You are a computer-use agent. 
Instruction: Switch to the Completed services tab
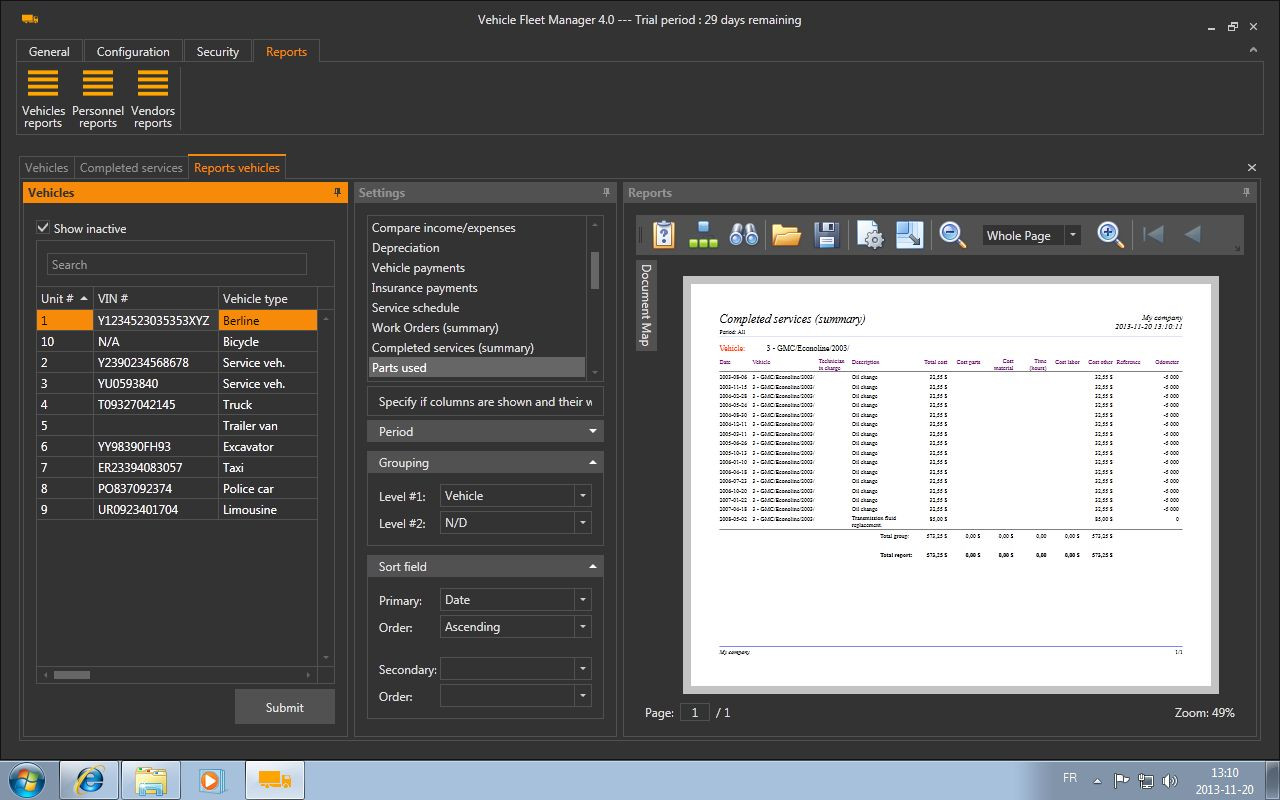pos(131,168)
